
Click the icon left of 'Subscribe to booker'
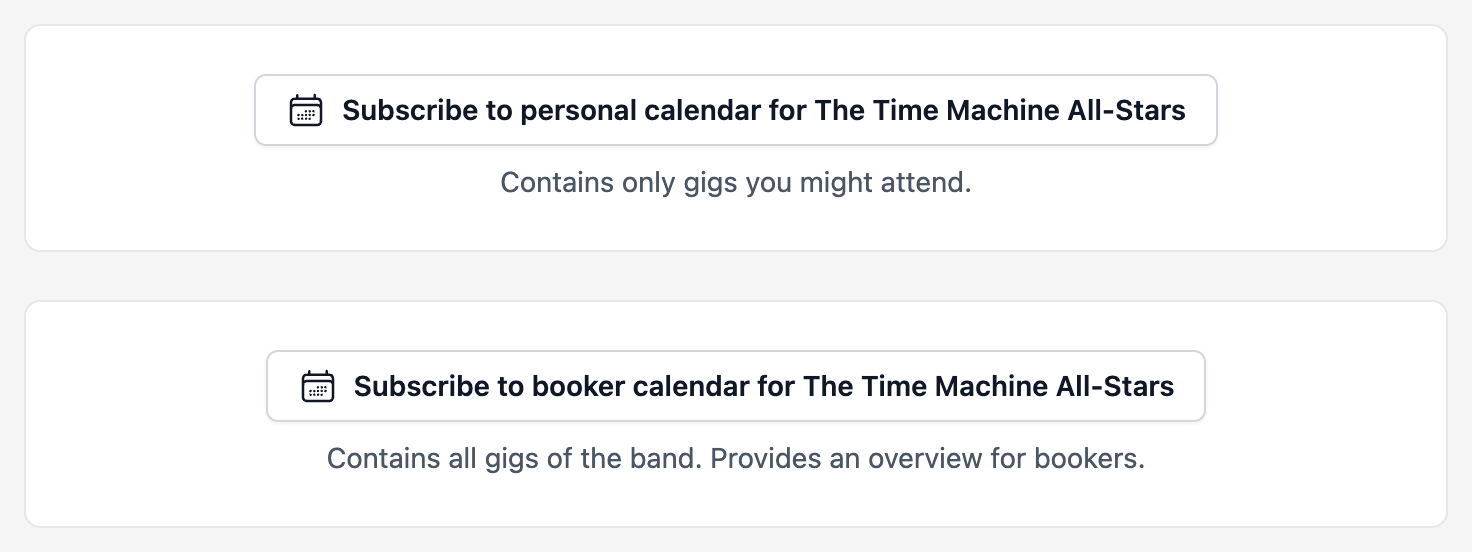[x=318, y=386]
